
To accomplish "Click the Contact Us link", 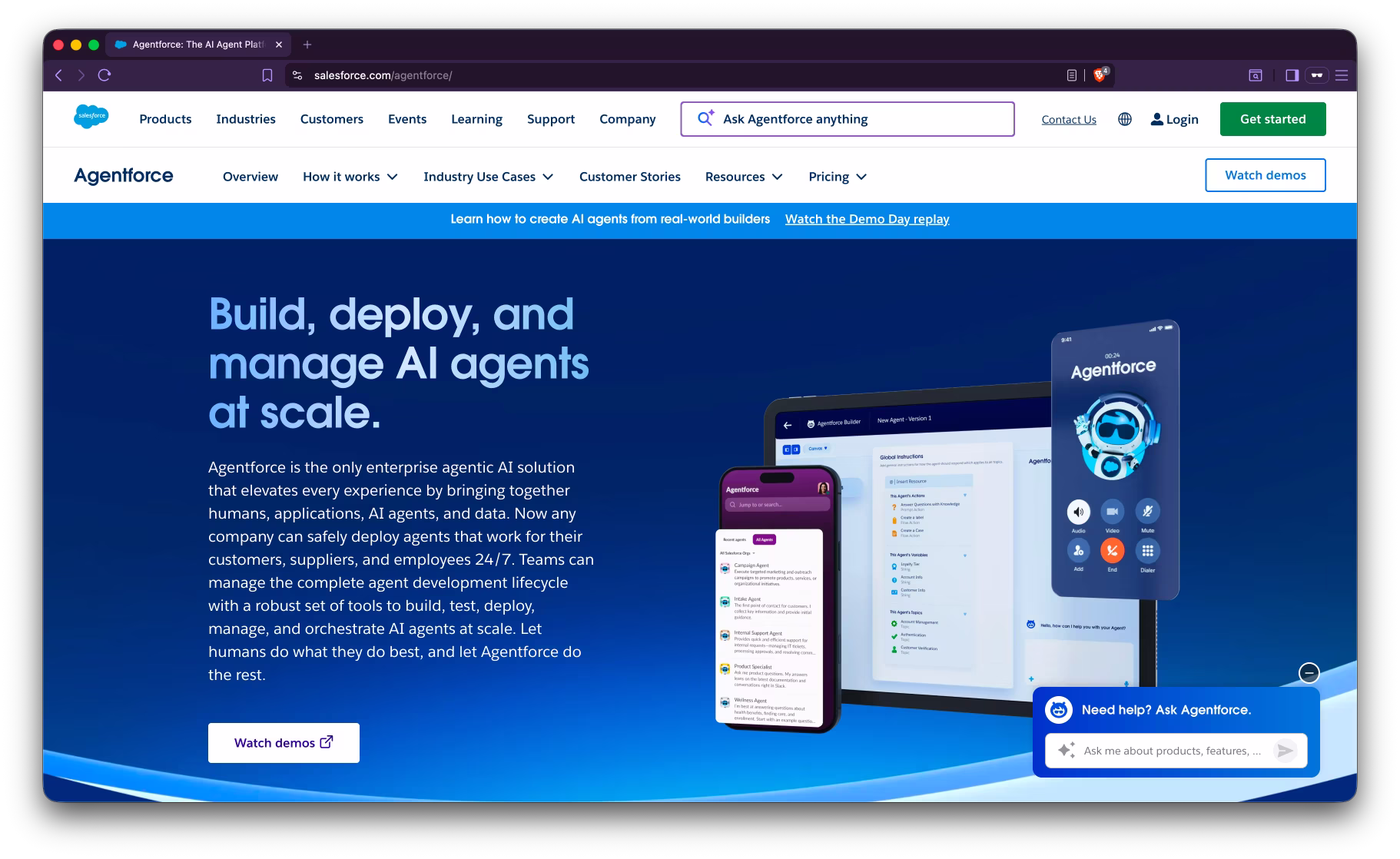I will pos(1069,119).
